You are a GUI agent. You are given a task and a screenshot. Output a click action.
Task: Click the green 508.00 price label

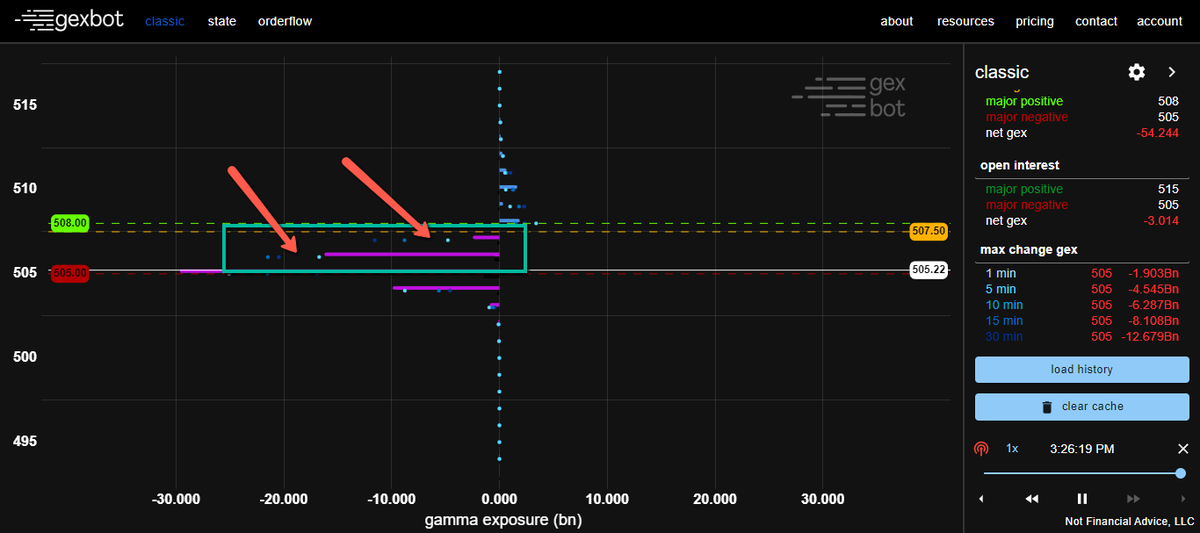(x=70, y=223)
